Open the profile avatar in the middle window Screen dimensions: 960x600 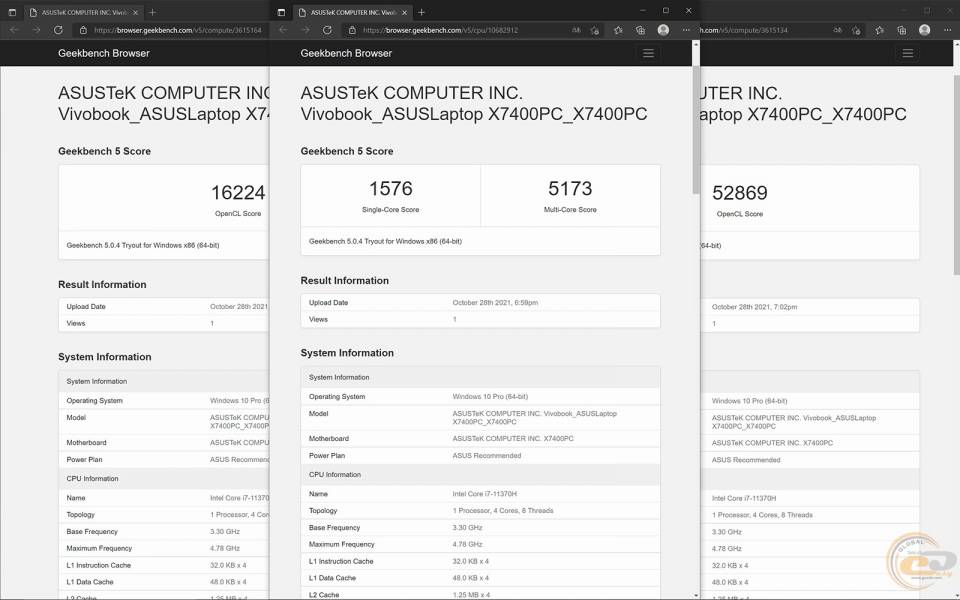(663, 30)
